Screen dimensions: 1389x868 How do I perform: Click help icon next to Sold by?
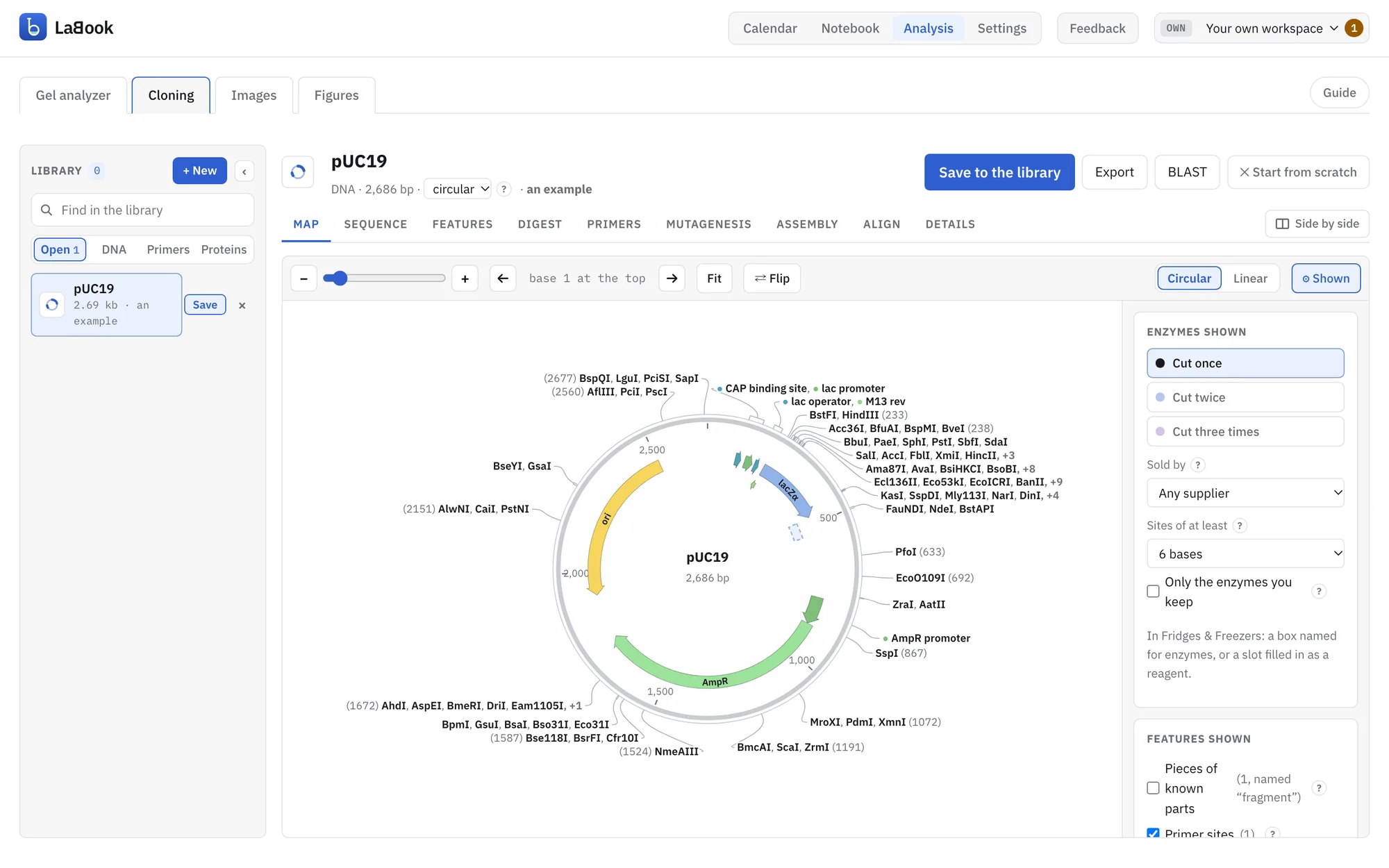[x=1197, y=465]
